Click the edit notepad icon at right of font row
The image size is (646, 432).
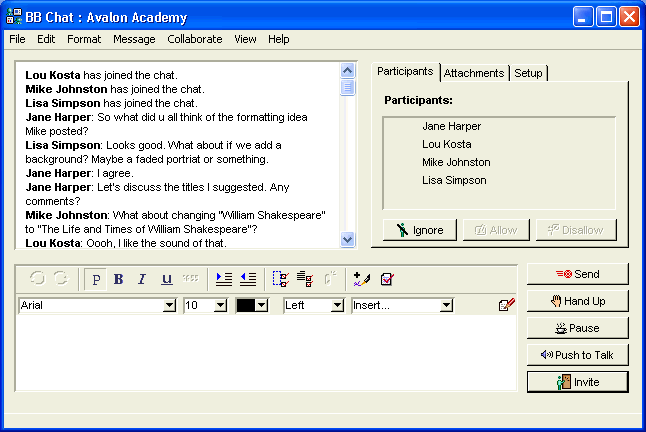coord(506,305)
